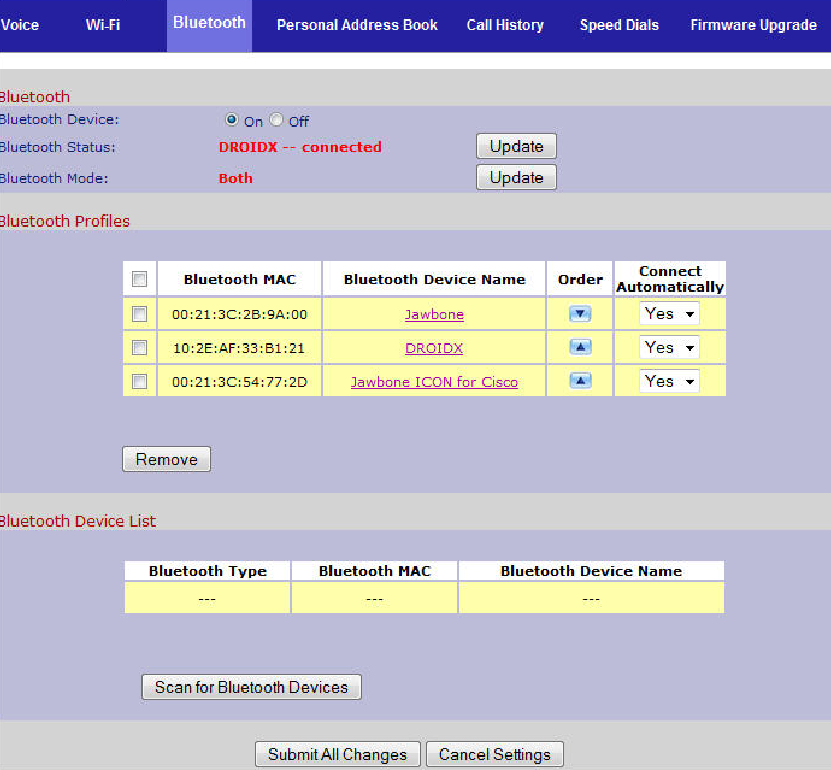This screenshot has width=831, height=770.
Task: Open the Call History tab
Action: tap(505, 25)
